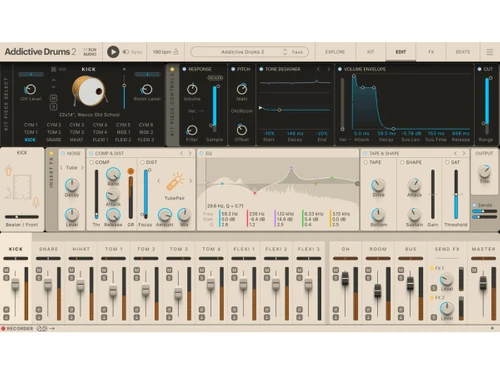500x375 pixels.
Task: Toggle the CUT section power button
Action: coord(479,69)
